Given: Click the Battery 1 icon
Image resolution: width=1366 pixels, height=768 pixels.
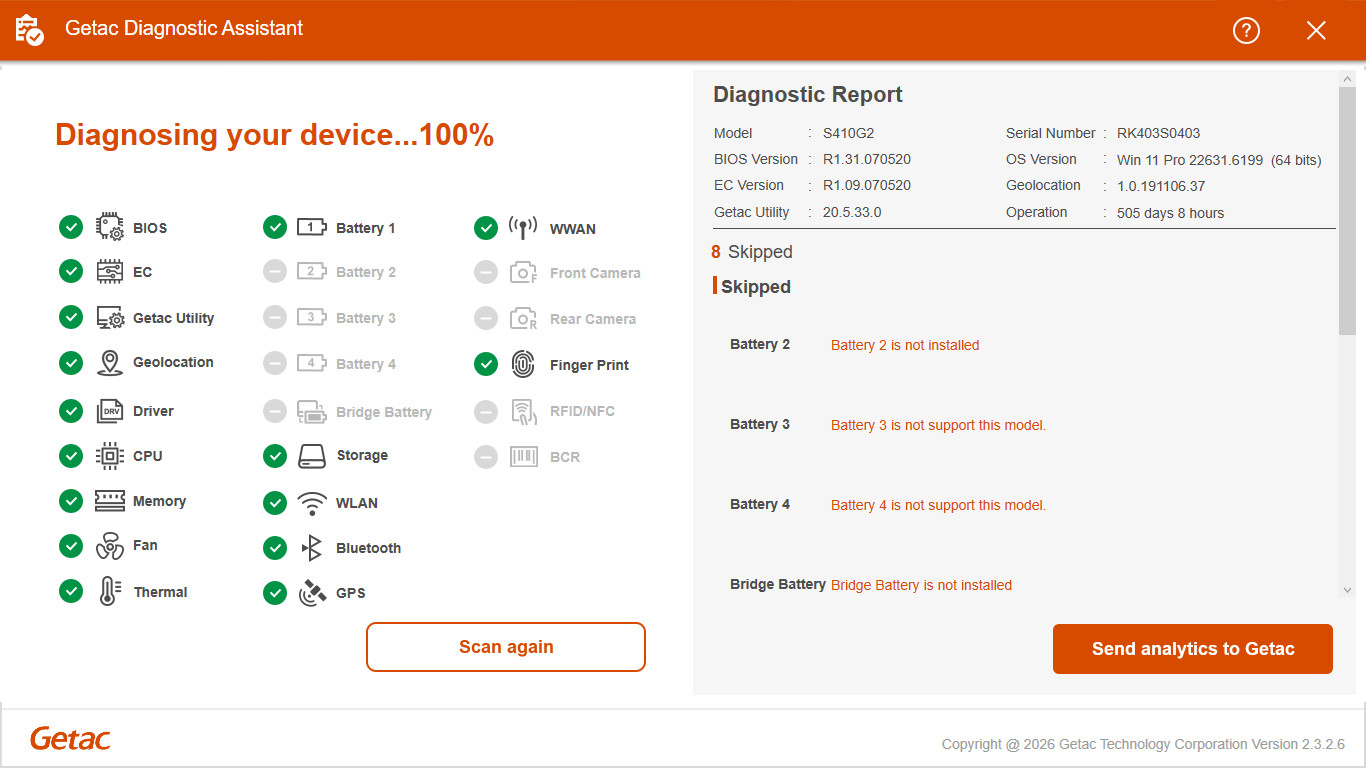Looking at the screenshot, I should tap(312, 227).
